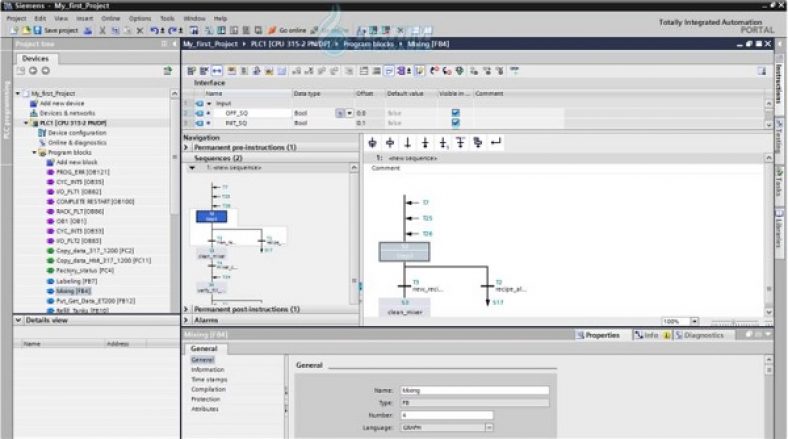Open the Edit menu
788x439 pixels.
[x=40, y=18]
